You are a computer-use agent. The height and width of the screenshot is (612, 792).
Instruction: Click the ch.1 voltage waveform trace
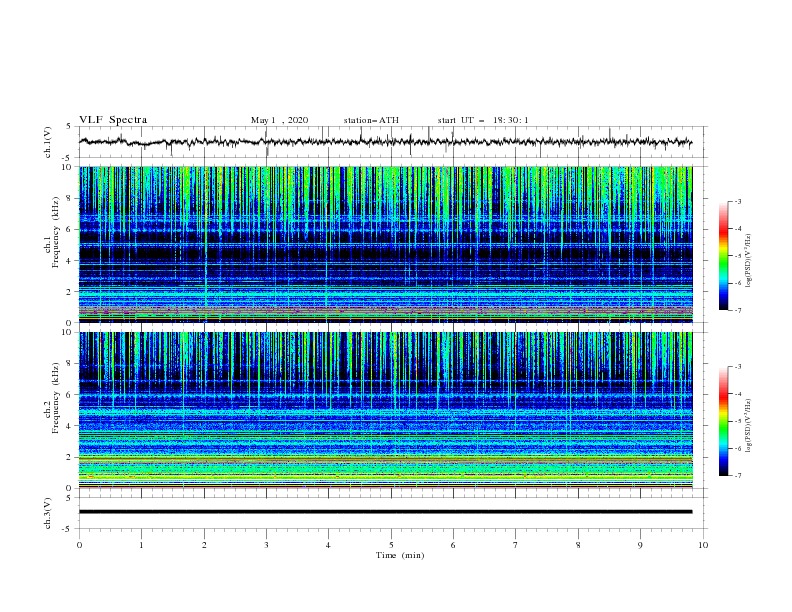click(x=385, y=142)
